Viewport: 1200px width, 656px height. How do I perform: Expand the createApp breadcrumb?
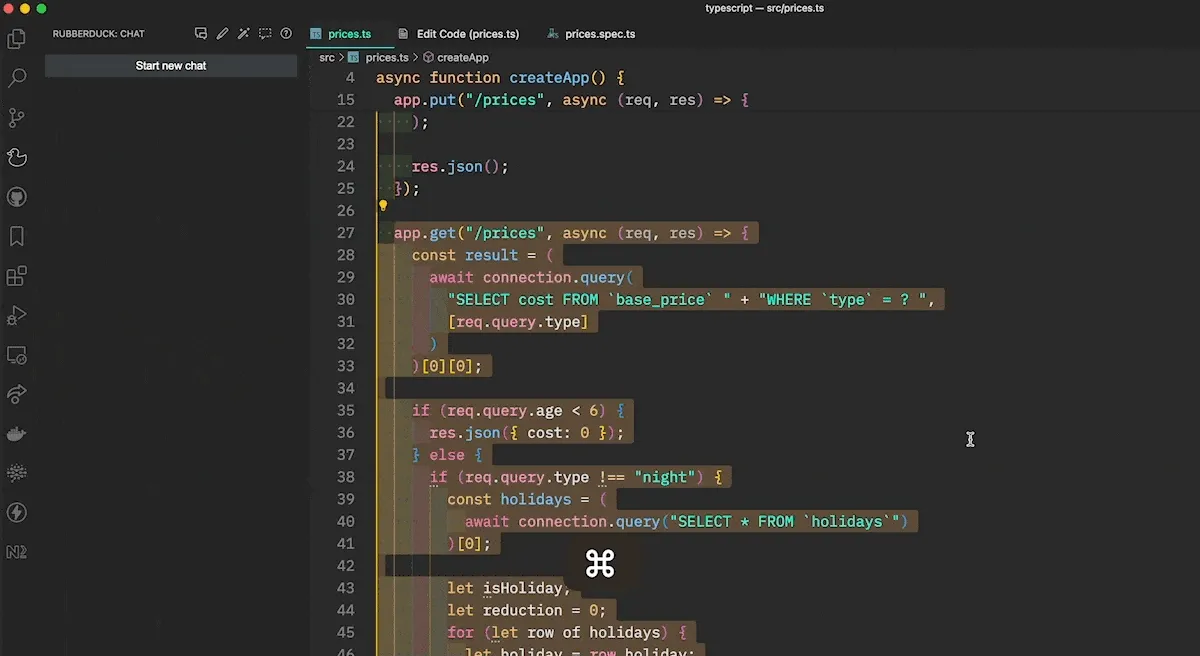[x=462, y=58]
